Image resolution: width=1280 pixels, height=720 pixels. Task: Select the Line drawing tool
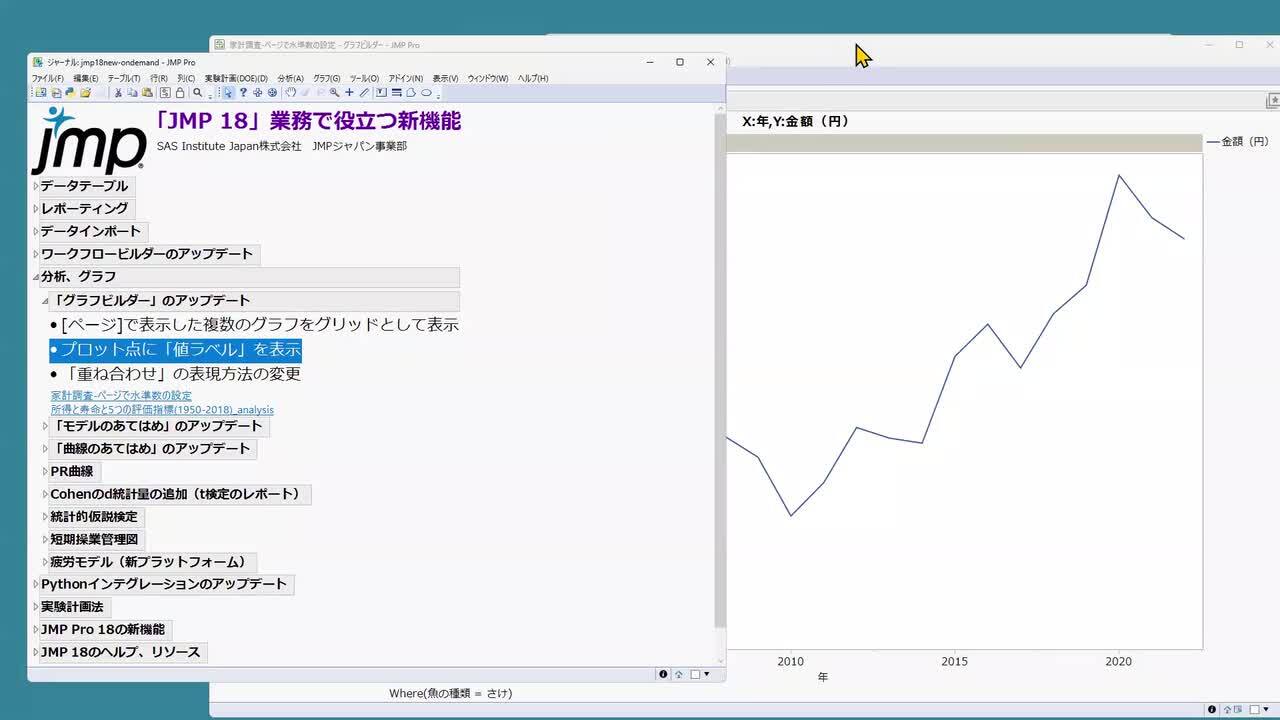(364, 92)
